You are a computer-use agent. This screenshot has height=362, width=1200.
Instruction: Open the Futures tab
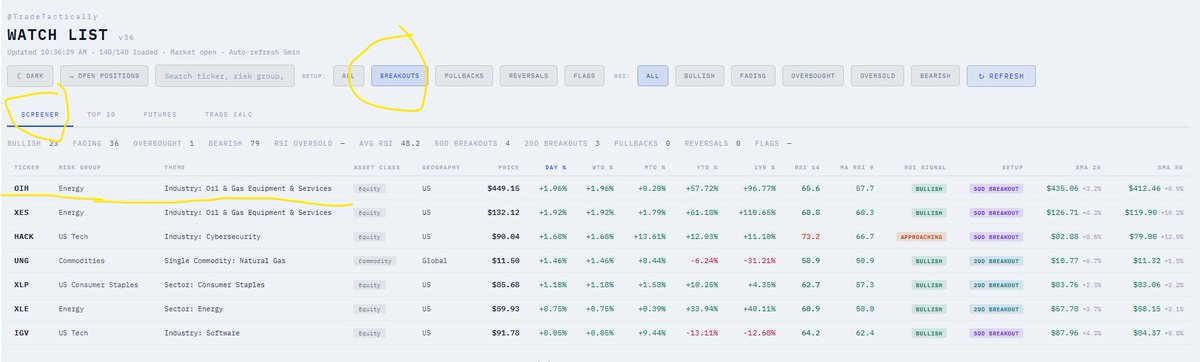pyautogui.click(x=160, y=115)
